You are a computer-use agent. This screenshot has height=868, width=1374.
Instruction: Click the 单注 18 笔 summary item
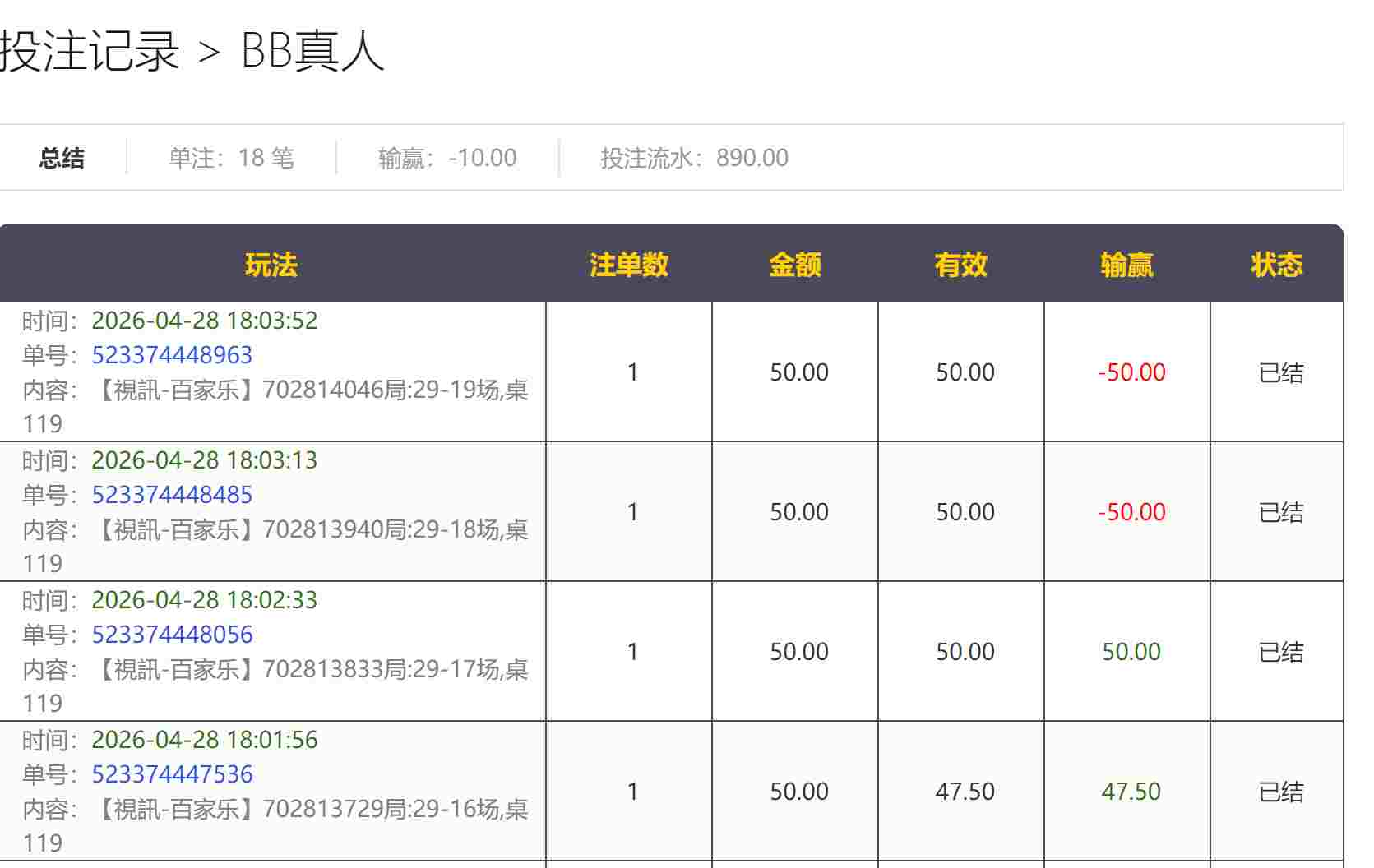231,158
